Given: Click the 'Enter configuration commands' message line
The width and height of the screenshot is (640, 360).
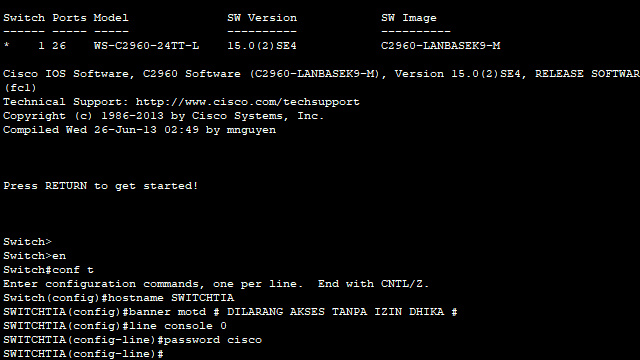Looking at the screenshot, I should point(216,284).
